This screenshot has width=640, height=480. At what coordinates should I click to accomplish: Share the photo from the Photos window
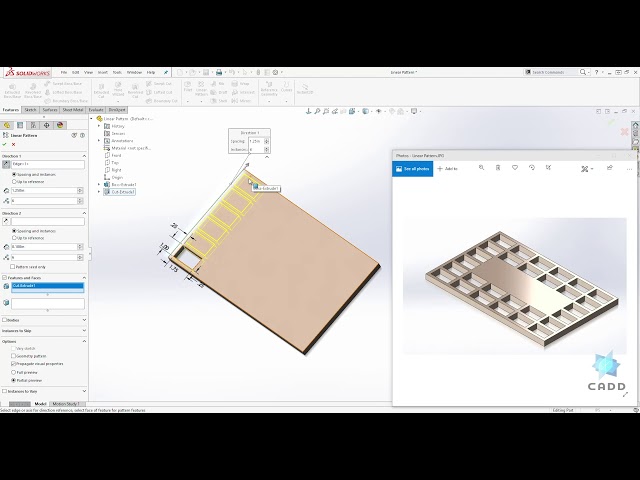click(x=610, y=168)
